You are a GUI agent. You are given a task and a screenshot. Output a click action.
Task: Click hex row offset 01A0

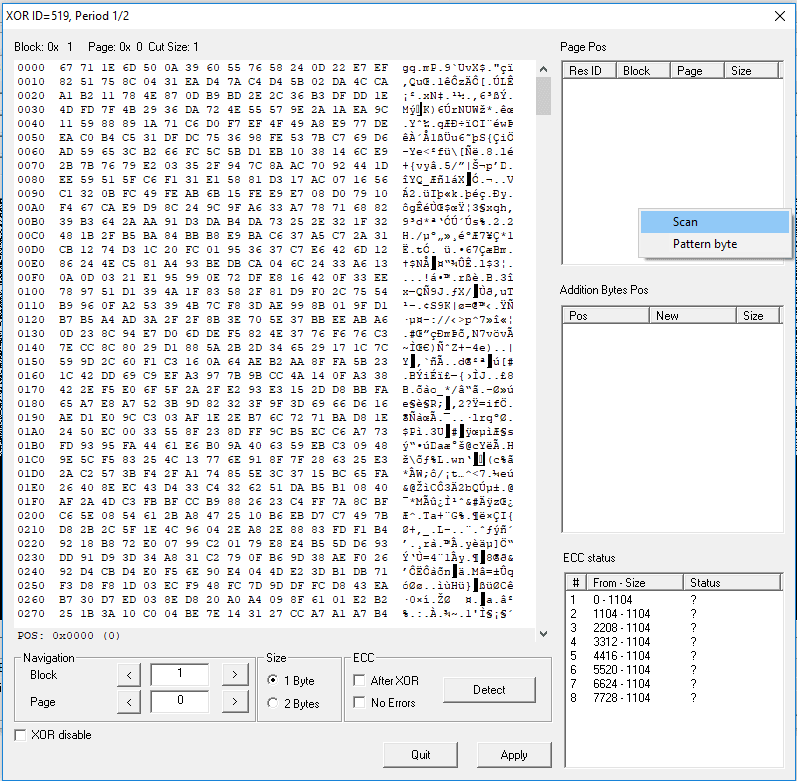(x=31, y=431)
